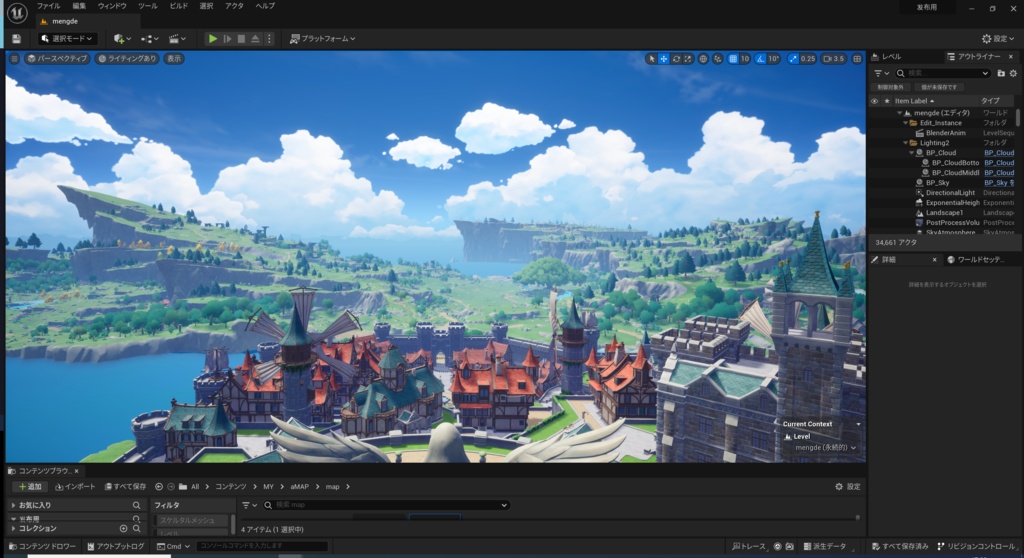1024x558 pixels.
Task: Open the add content (cube plus) menu
Action: (x=121, y=39)
